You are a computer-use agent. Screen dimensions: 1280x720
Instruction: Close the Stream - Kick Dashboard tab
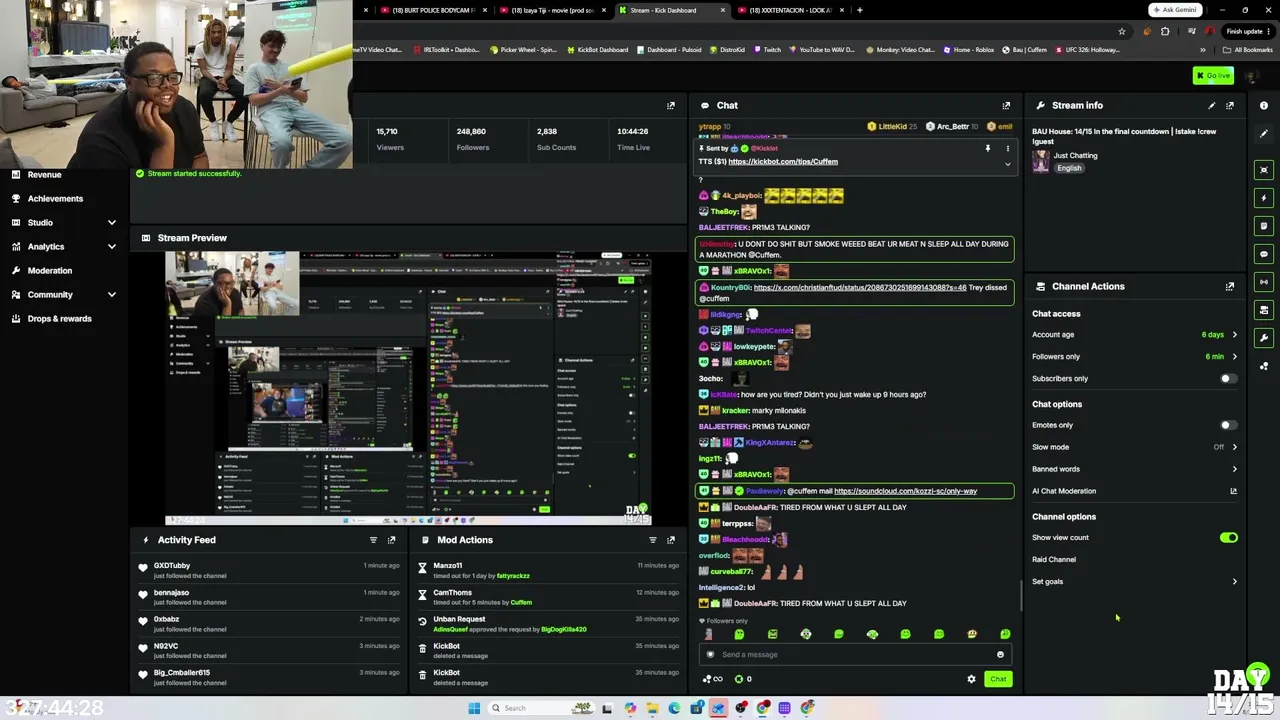coord(723,10)
